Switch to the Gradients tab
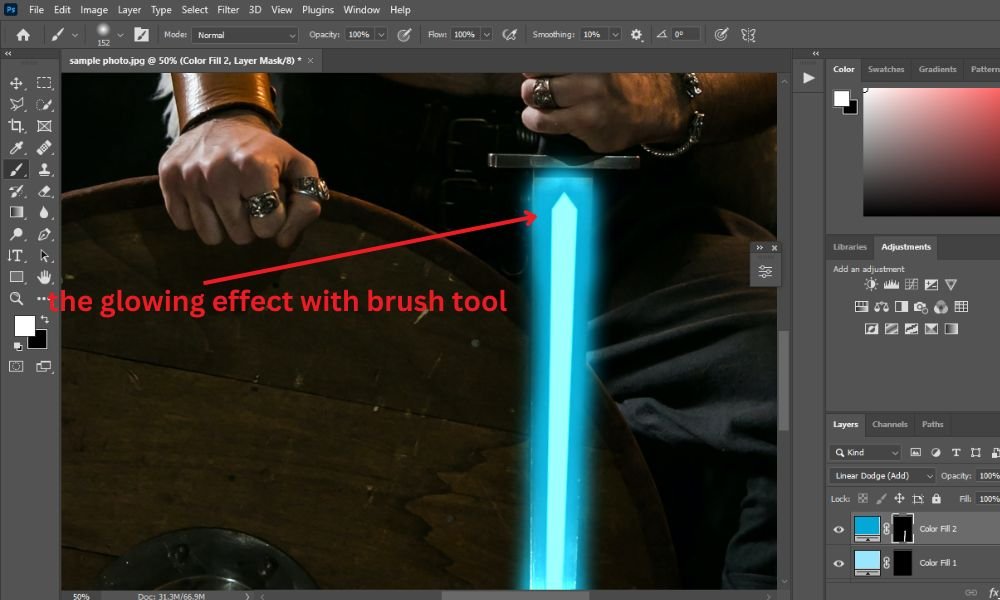The image size is (1000, 600). (x=937, y=69)
